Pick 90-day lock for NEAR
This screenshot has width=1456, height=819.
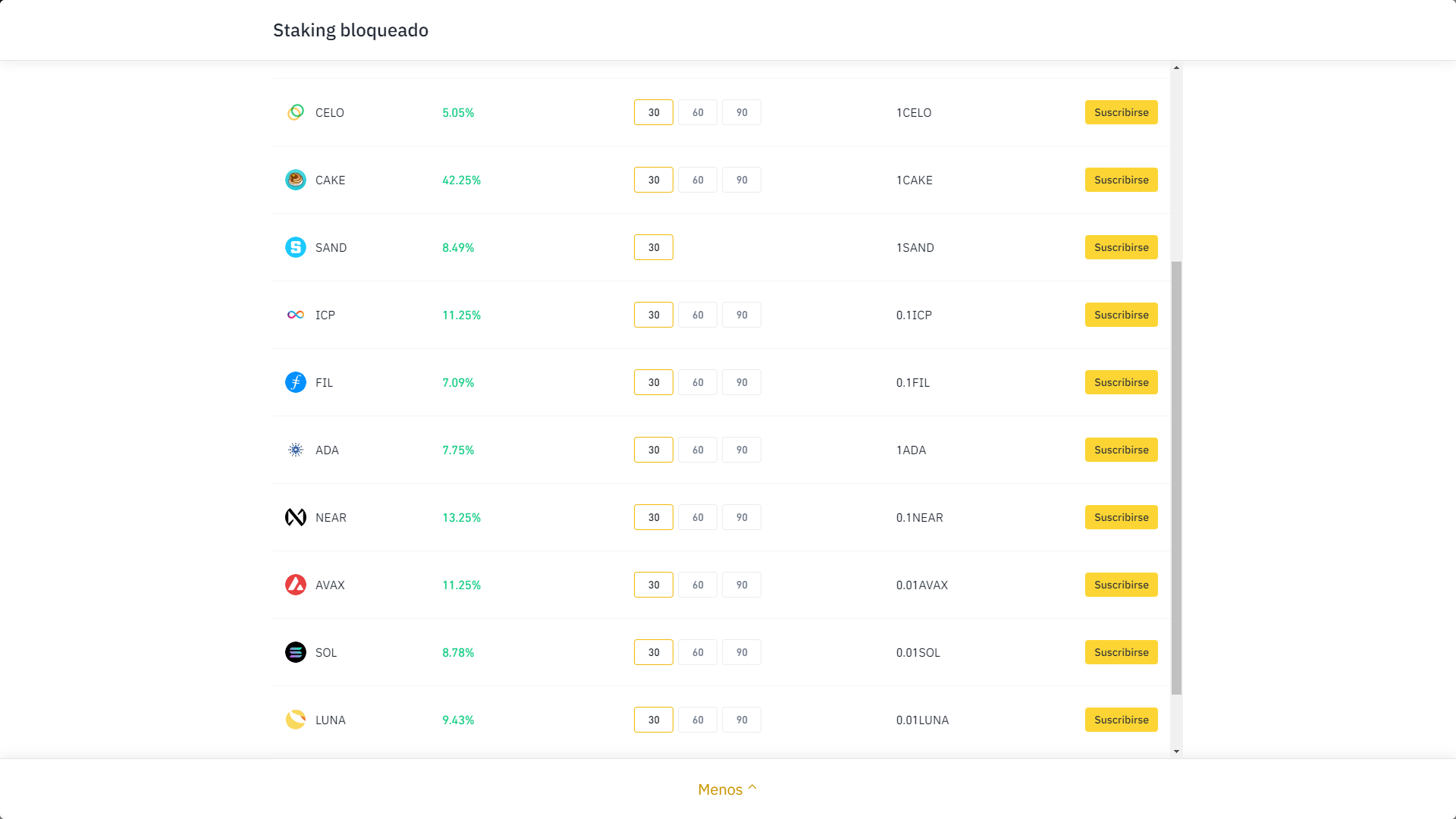tap(742, 517)
